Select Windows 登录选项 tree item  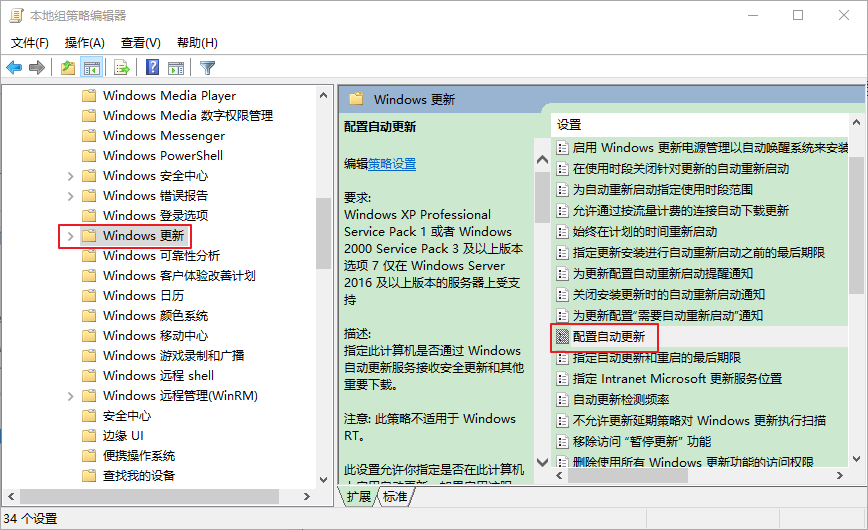point(156,215)
